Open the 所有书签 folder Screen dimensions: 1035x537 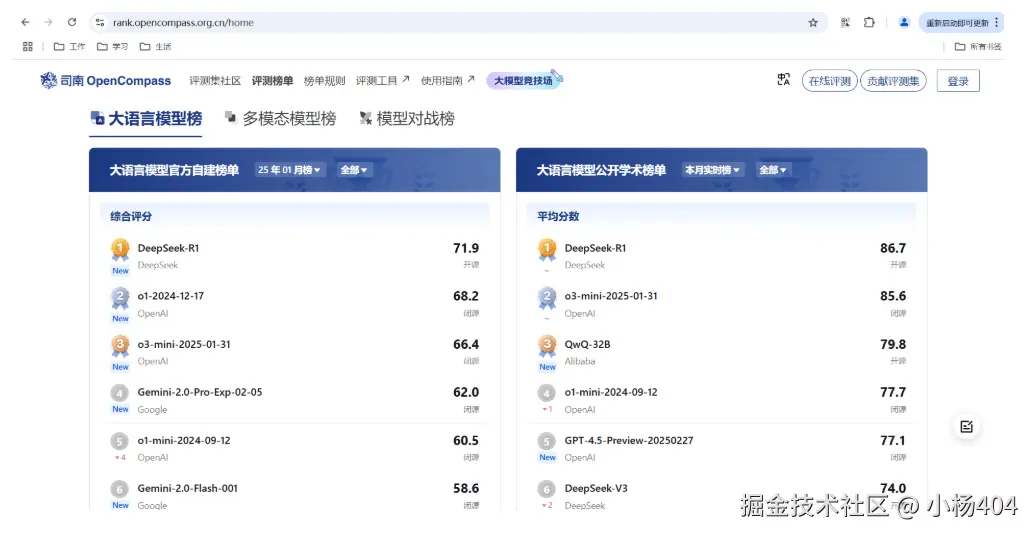point(978,46)
